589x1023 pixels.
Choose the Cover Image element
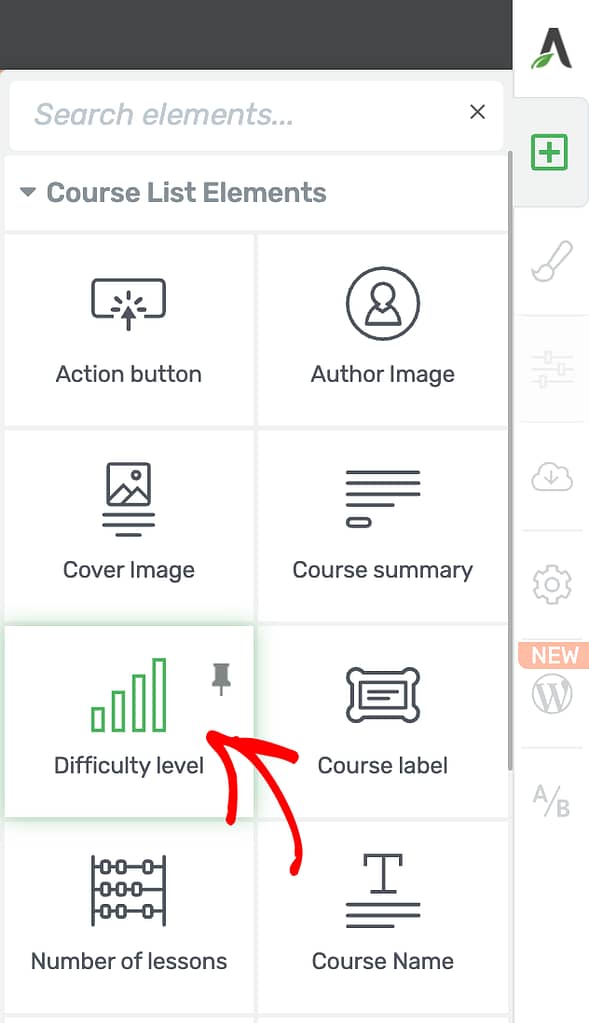pos(128,526)
